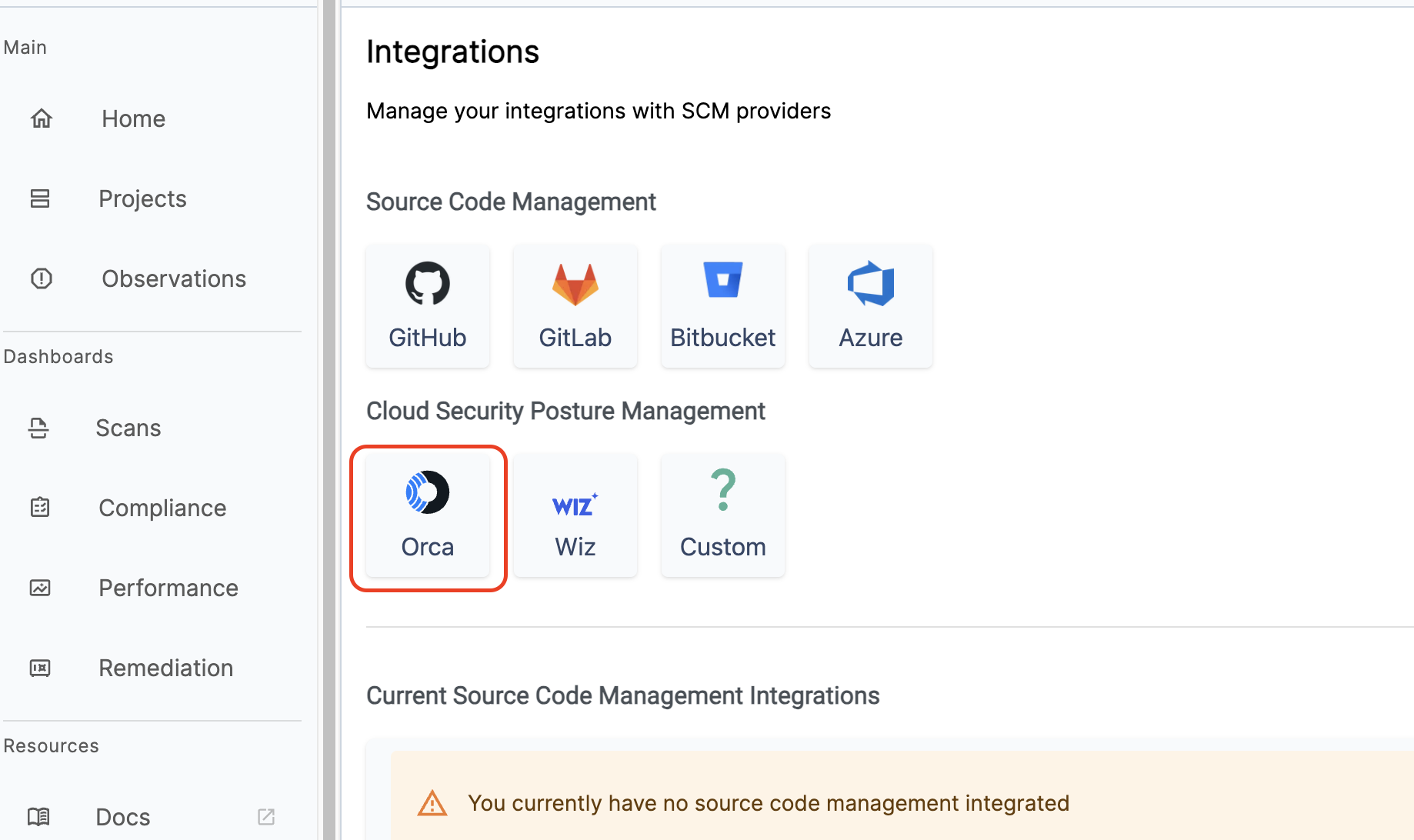Click the 'Main' section label
1414x840 pixels.
coord(25,48)
